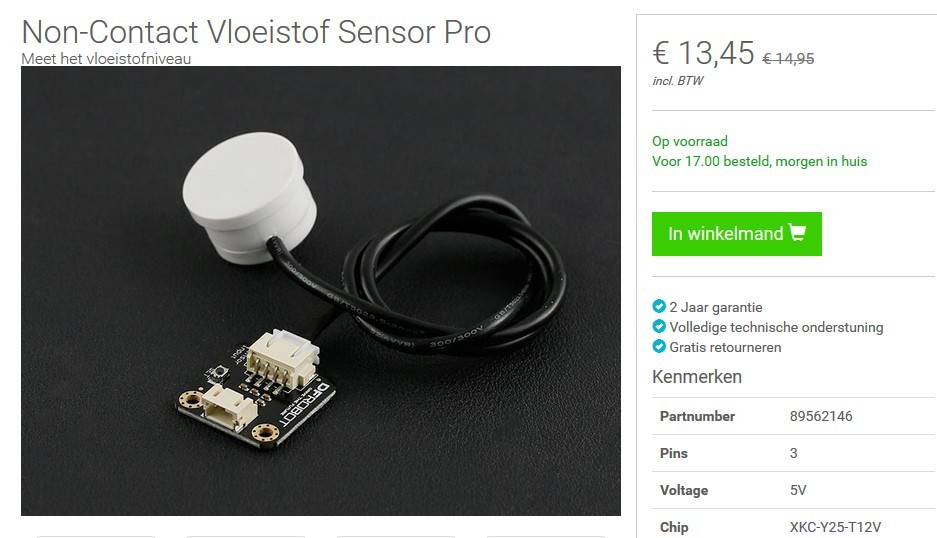
Task: Open the main product photo of sensor
Action: point(321,291)
